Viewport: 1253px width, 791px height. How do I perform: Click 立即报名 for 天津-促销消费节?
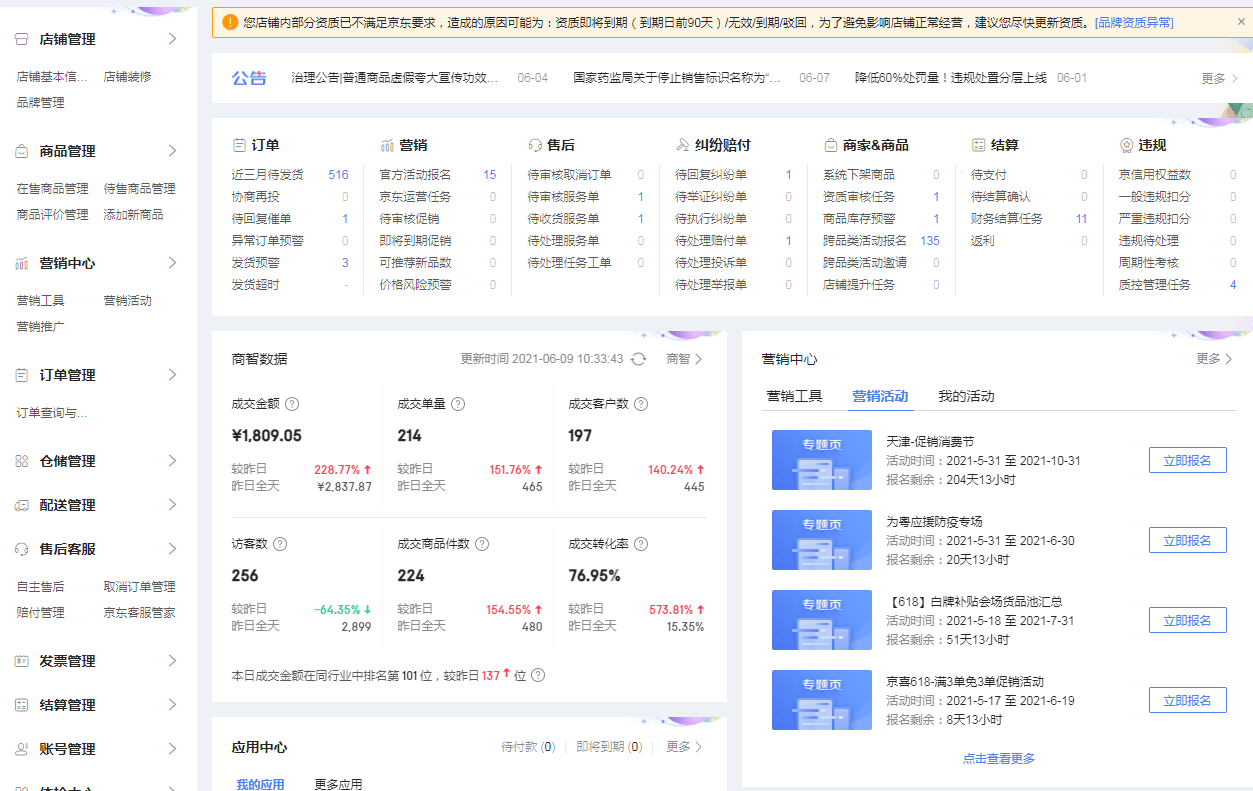1187,460
